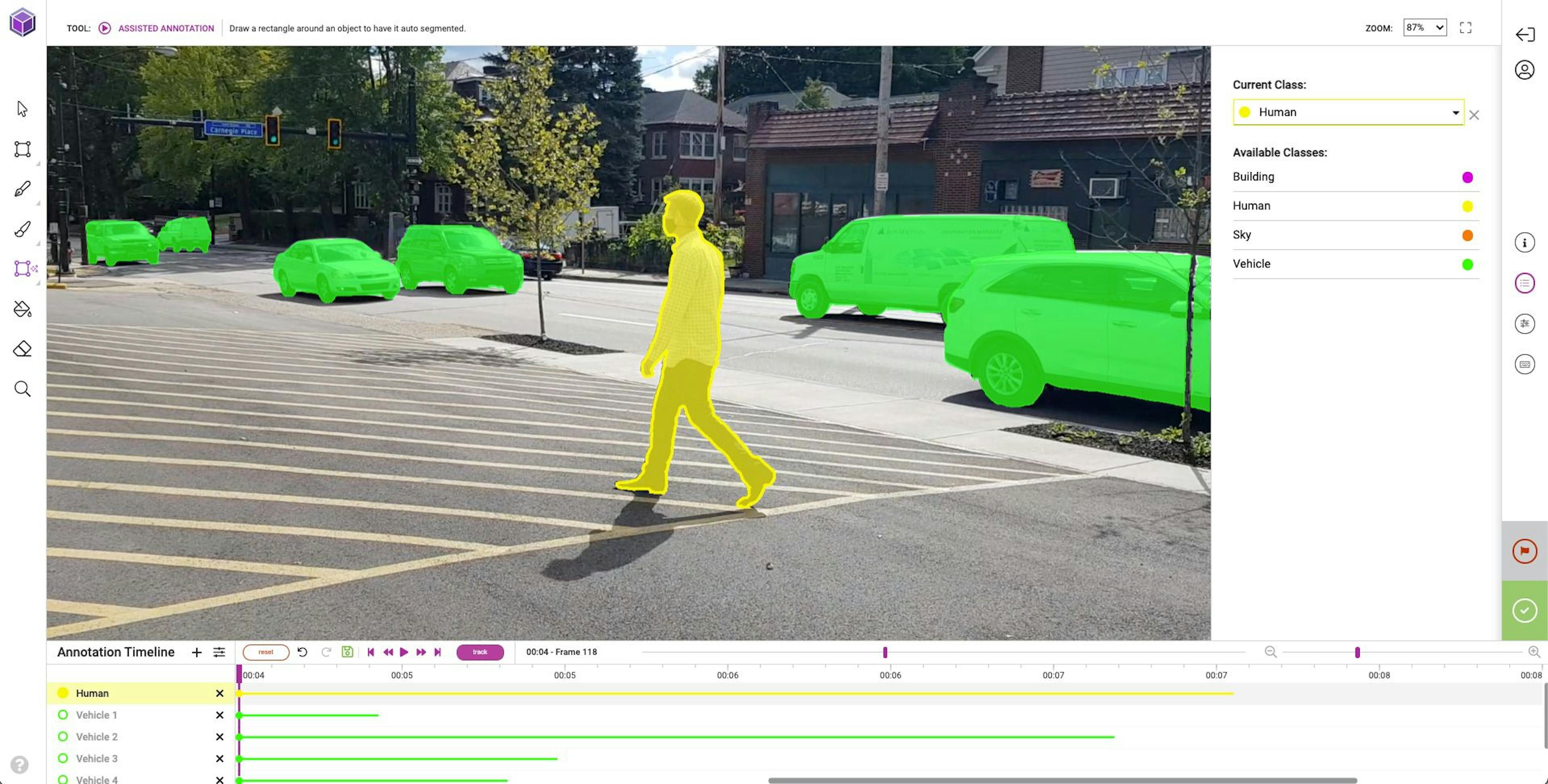Click the Vehicle class green color swatch
The image size is (1548, 784).
1468,264
